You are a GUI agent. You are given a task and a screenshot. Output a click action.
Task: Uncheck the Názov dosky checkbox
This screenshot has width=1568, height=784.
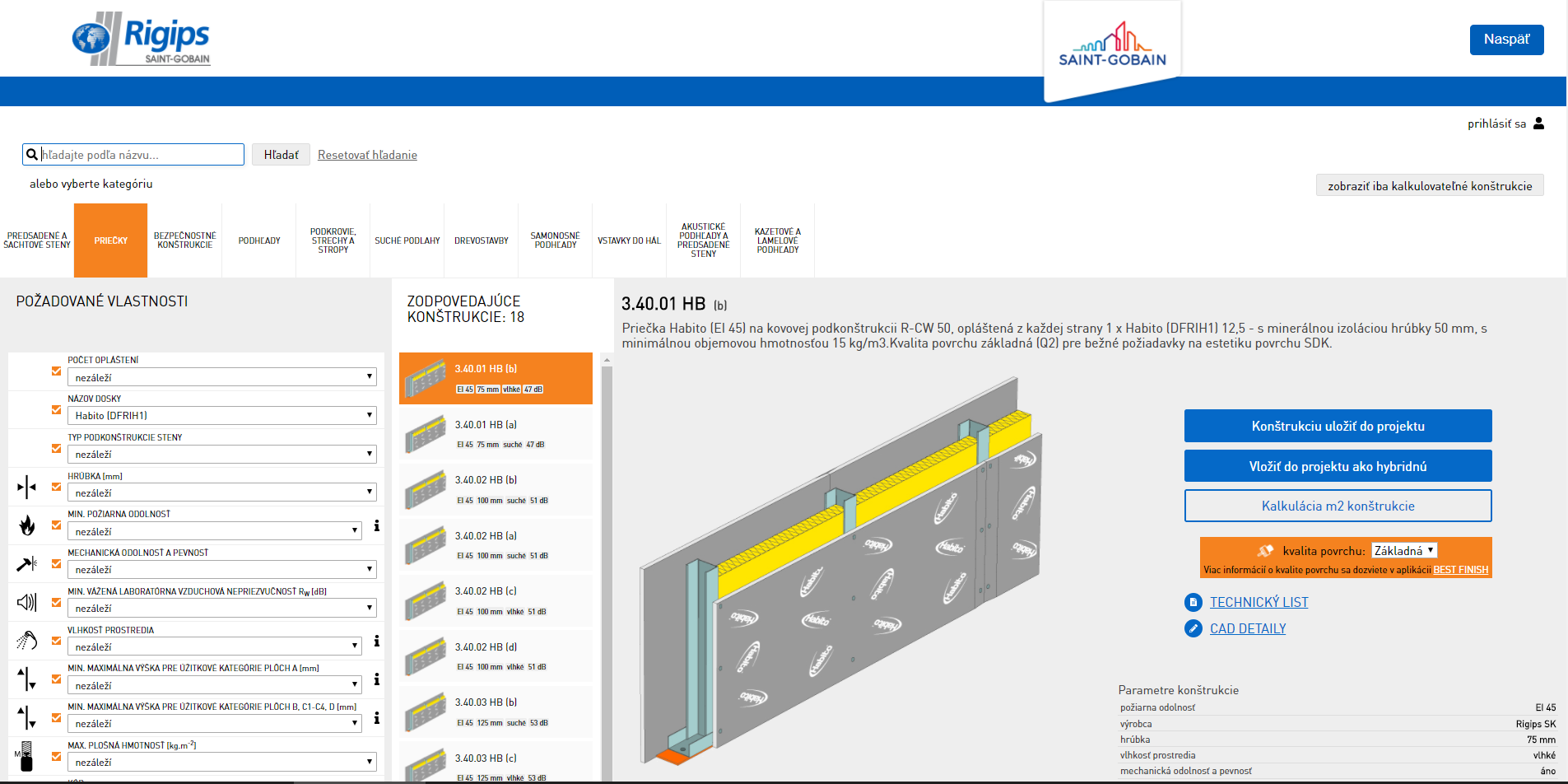pos(56,409)
